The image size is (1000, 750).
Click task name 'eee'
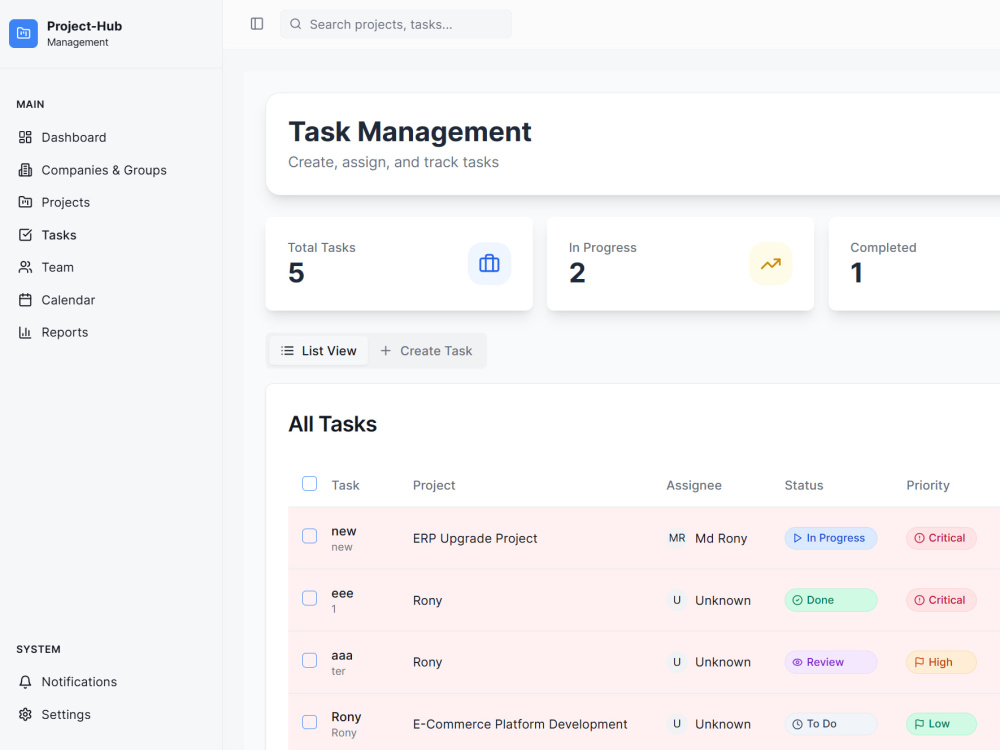342,593
